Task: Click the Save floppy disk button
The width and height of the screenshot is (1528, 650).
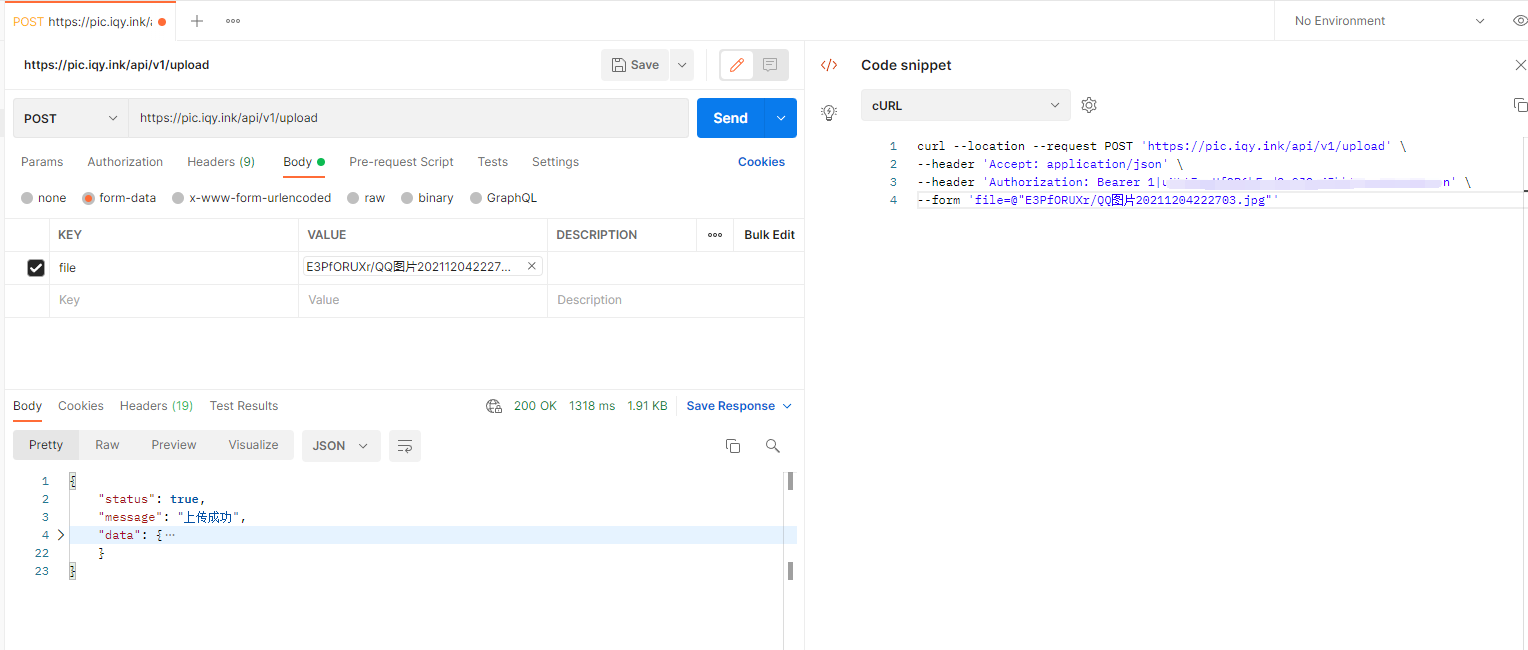Action: (x=635, y=65)
